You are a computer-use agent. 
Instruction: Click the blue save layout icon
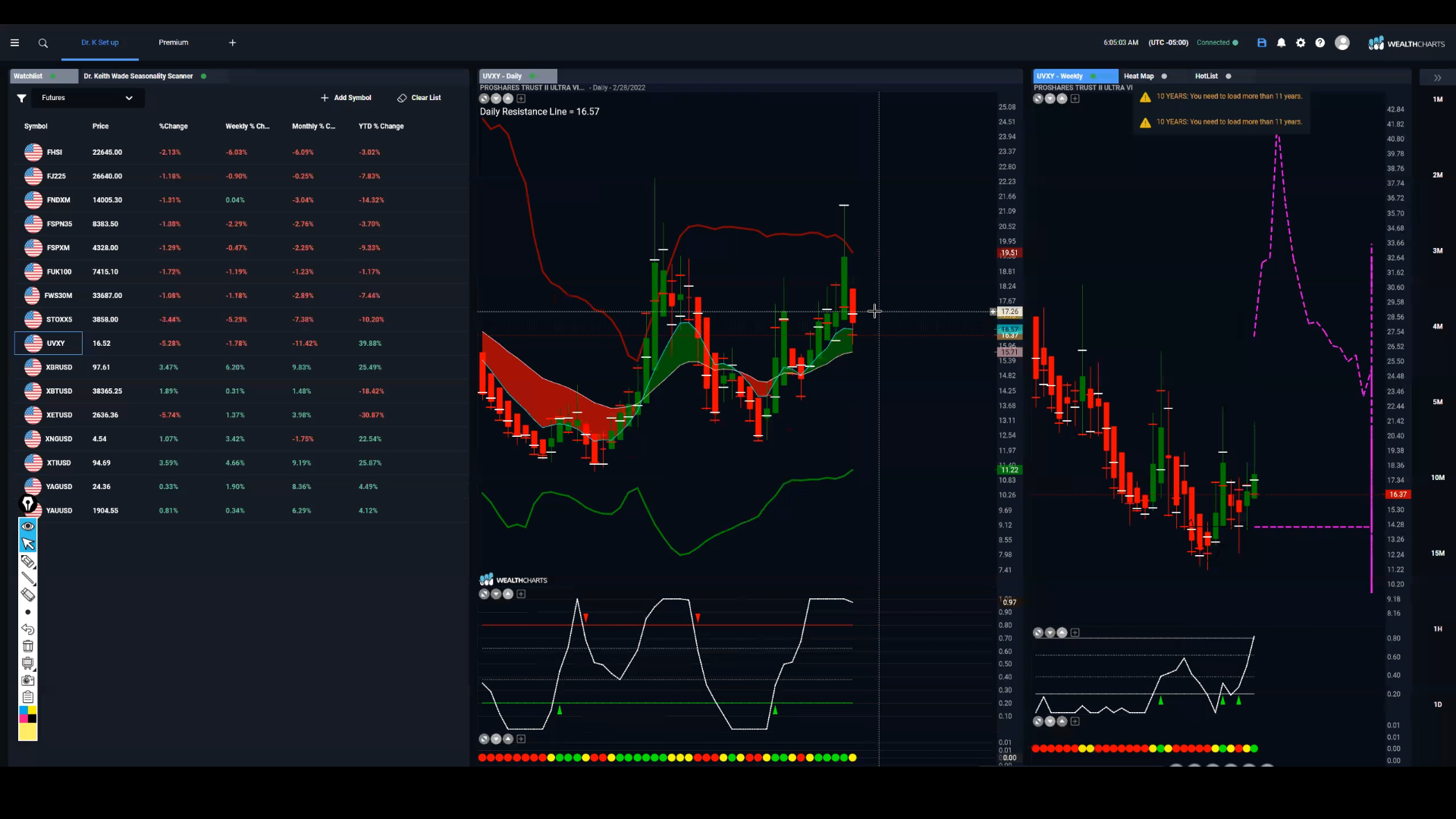[x=1262, y=43]
